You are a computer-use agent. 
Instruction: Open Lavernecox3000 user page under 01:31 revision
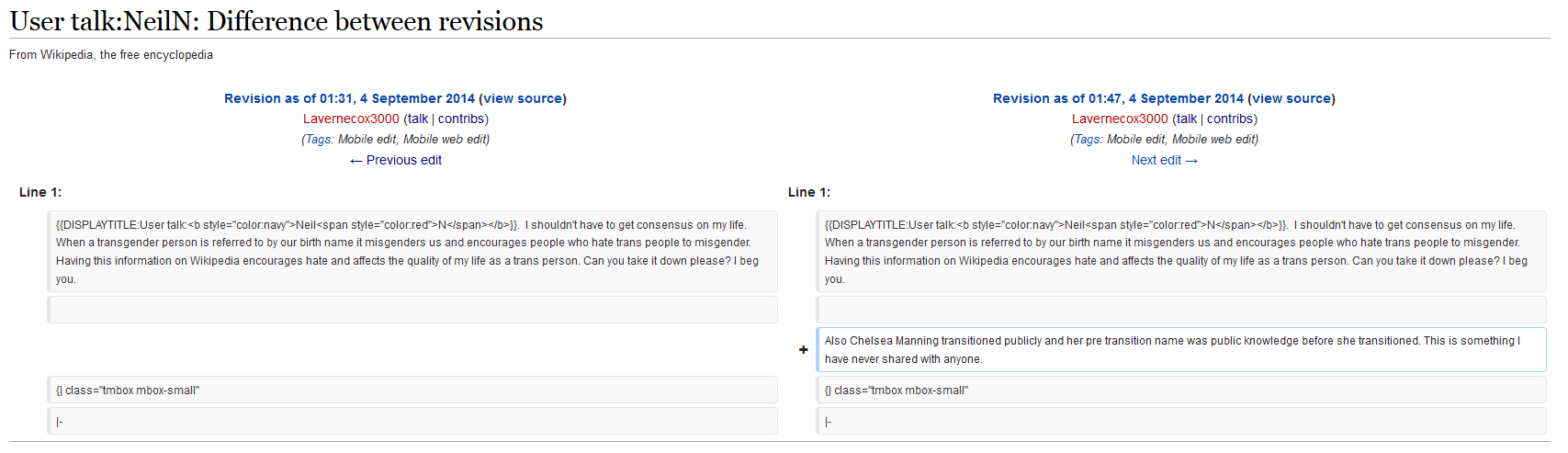point(351,119)
